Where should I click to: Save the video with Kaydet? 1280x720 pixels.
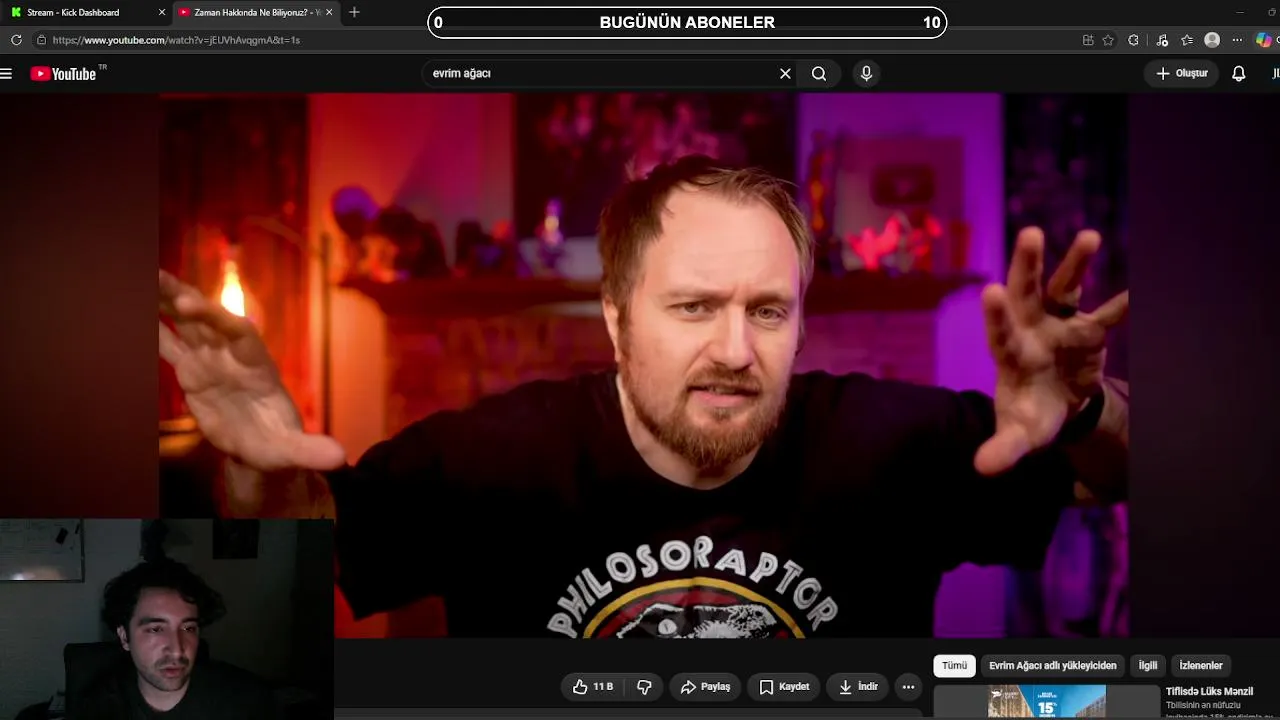point(784,687)
